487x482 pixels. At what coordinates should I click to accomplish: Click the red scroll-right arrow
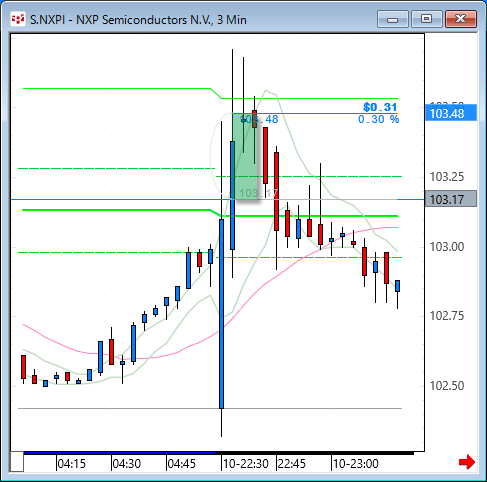pyautogui.click(x=467, y=462)
